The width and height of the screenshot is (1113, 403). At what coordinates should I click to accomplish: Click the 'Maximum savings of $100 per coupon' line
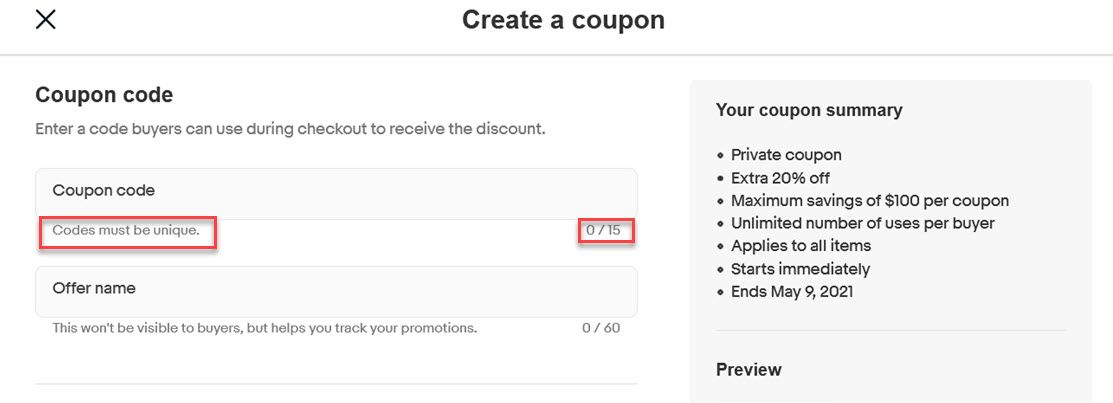(x=869, y=201)
